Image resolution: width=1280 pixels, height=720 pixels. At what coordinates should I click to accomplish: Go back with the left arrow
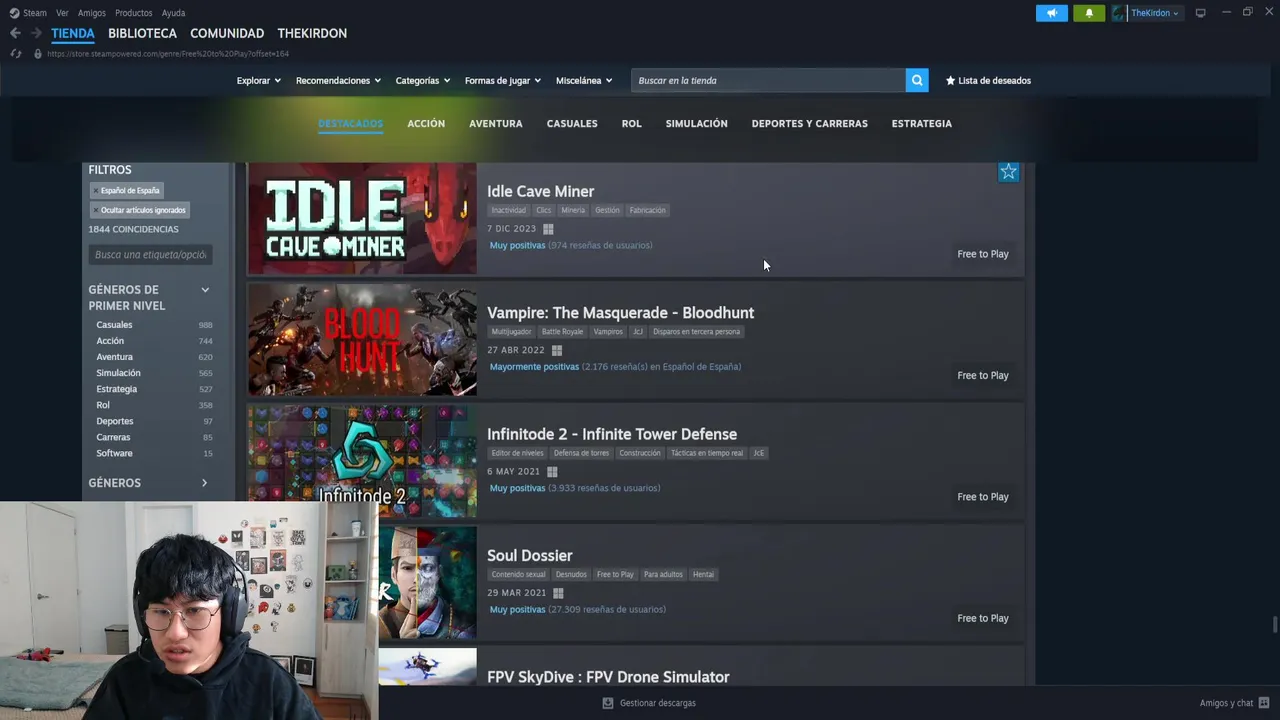(15, 33)
